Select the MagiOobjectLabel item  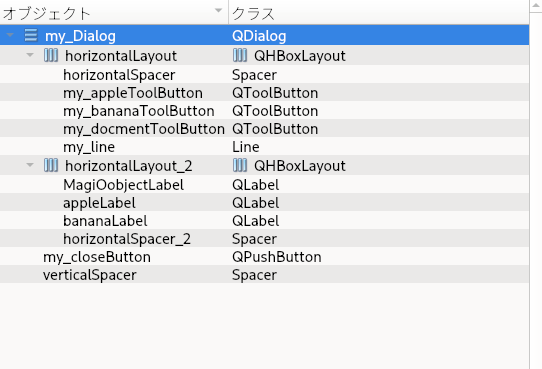point(123,185)
